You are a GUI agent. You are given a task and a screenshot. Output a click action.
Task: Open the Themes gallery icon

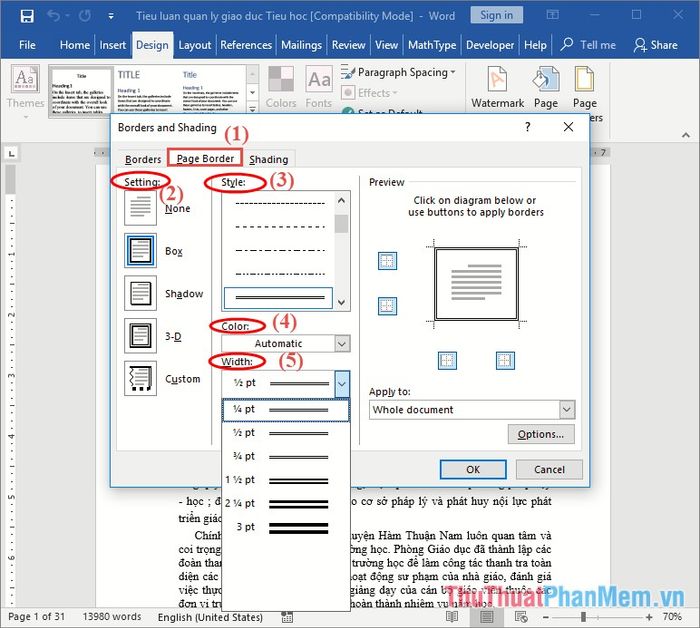click(25, 79)
